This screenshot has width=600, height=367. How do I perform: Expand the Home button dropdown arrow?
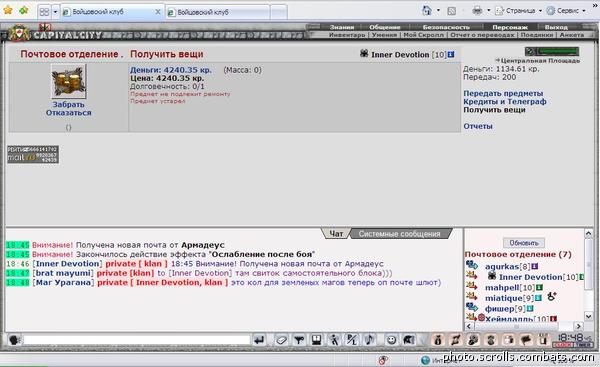pos(438,10)
